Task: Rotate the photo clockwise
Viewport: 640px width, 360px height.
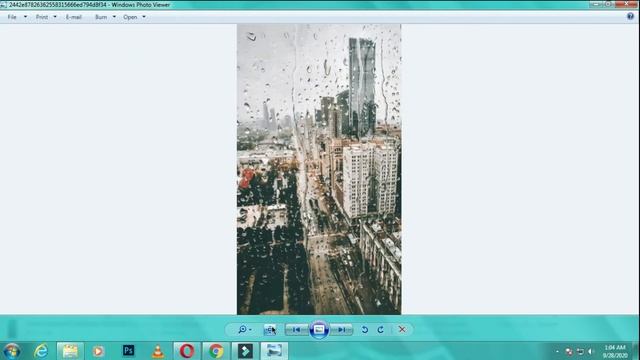Action: [x=380, y=329]
